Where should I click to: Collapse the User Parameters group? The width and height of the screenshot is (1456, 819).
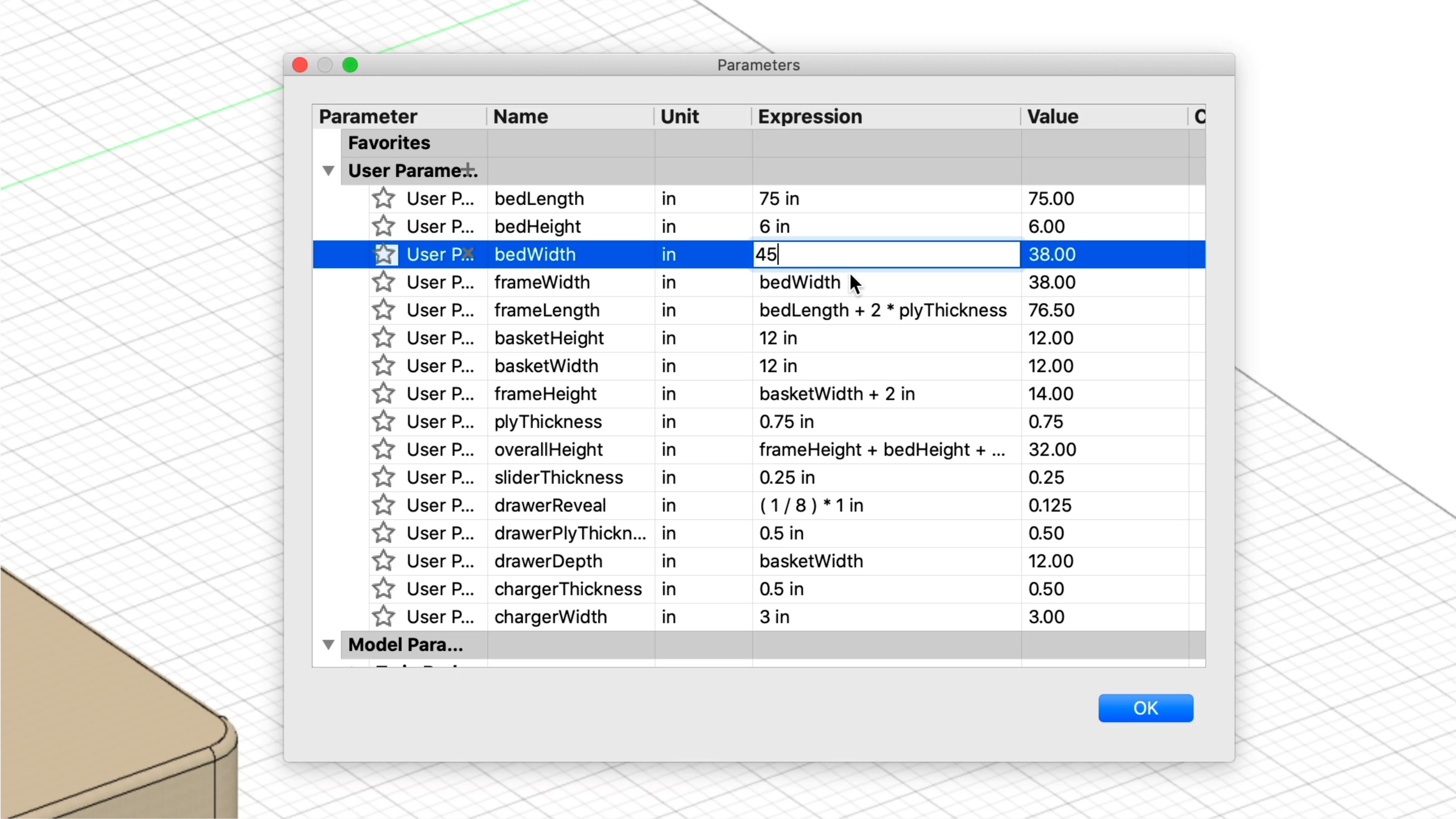(328, 171)
